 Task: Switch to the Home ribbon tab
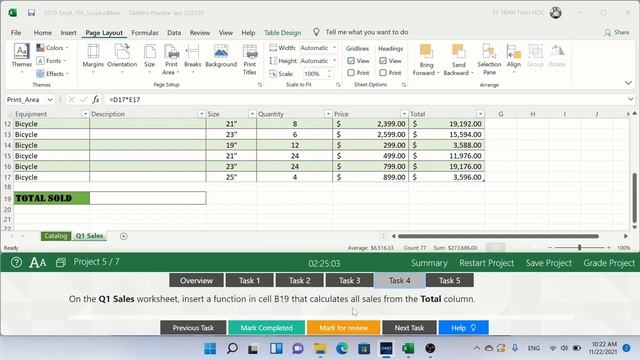(42, 33)
